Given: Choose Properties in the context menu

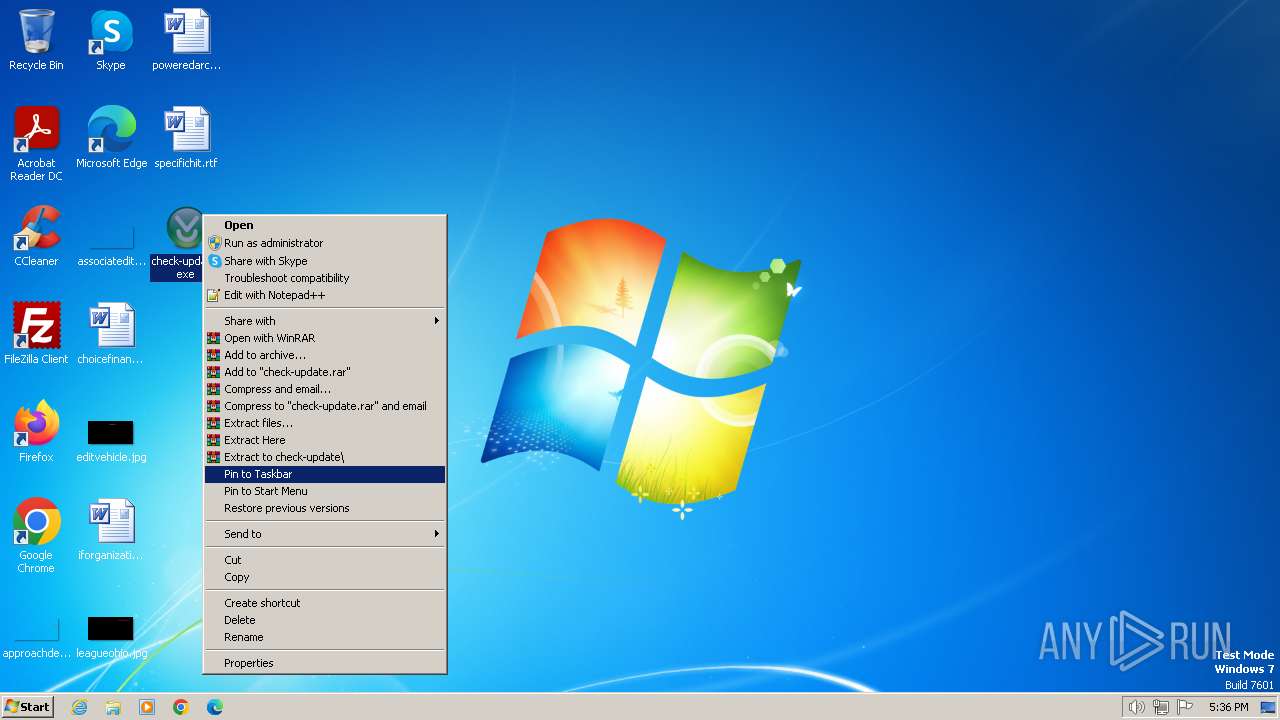Looking at the screenshot, I should click(x=325, y=663).
